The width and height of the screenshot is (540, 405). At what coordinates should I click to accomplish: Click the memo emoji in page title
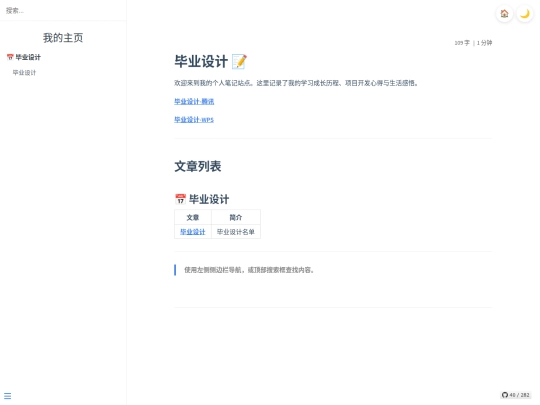coord(239,62)
